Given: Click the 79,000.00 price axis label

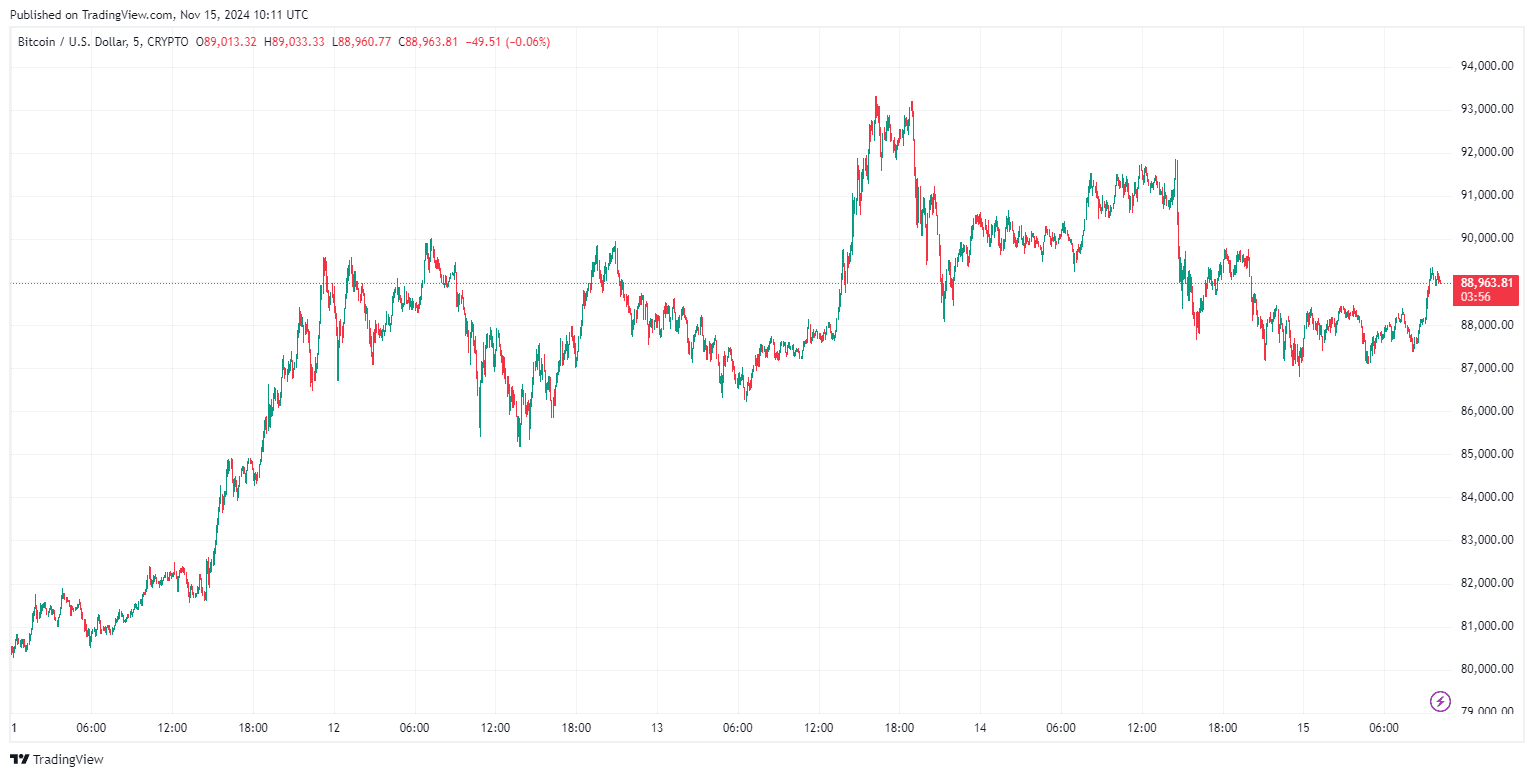Looking at the screenshot, I should pos(1485,712).
